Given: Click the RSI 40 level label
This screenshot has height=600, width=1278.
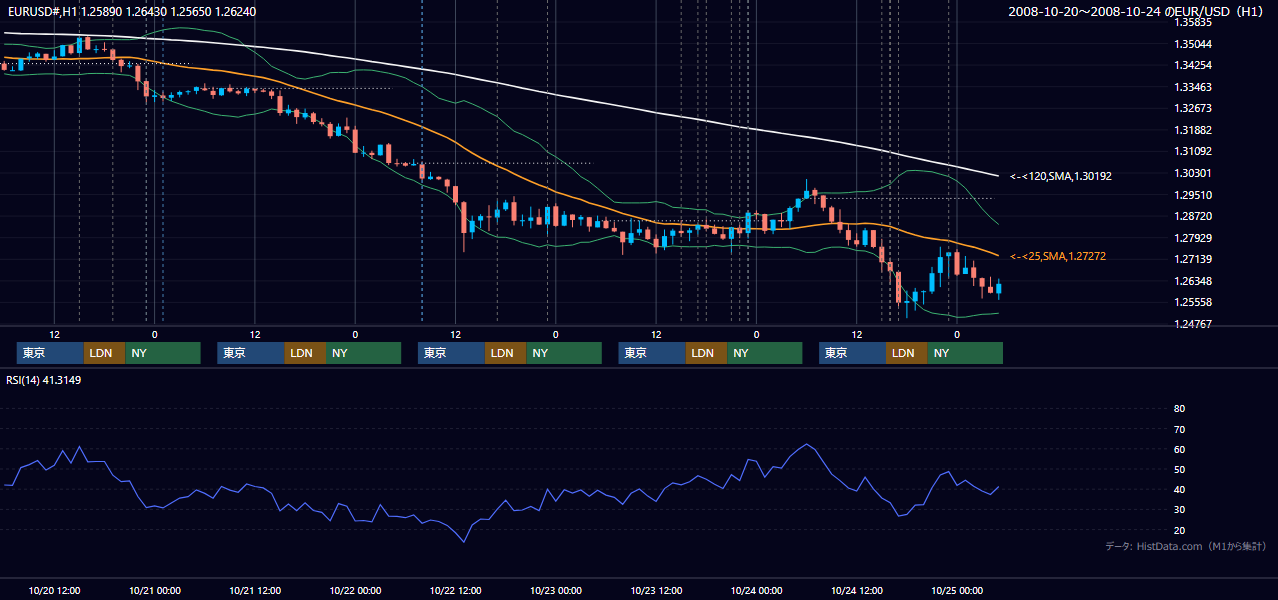Looking at the screenshot, I should tap(1179, 489).
